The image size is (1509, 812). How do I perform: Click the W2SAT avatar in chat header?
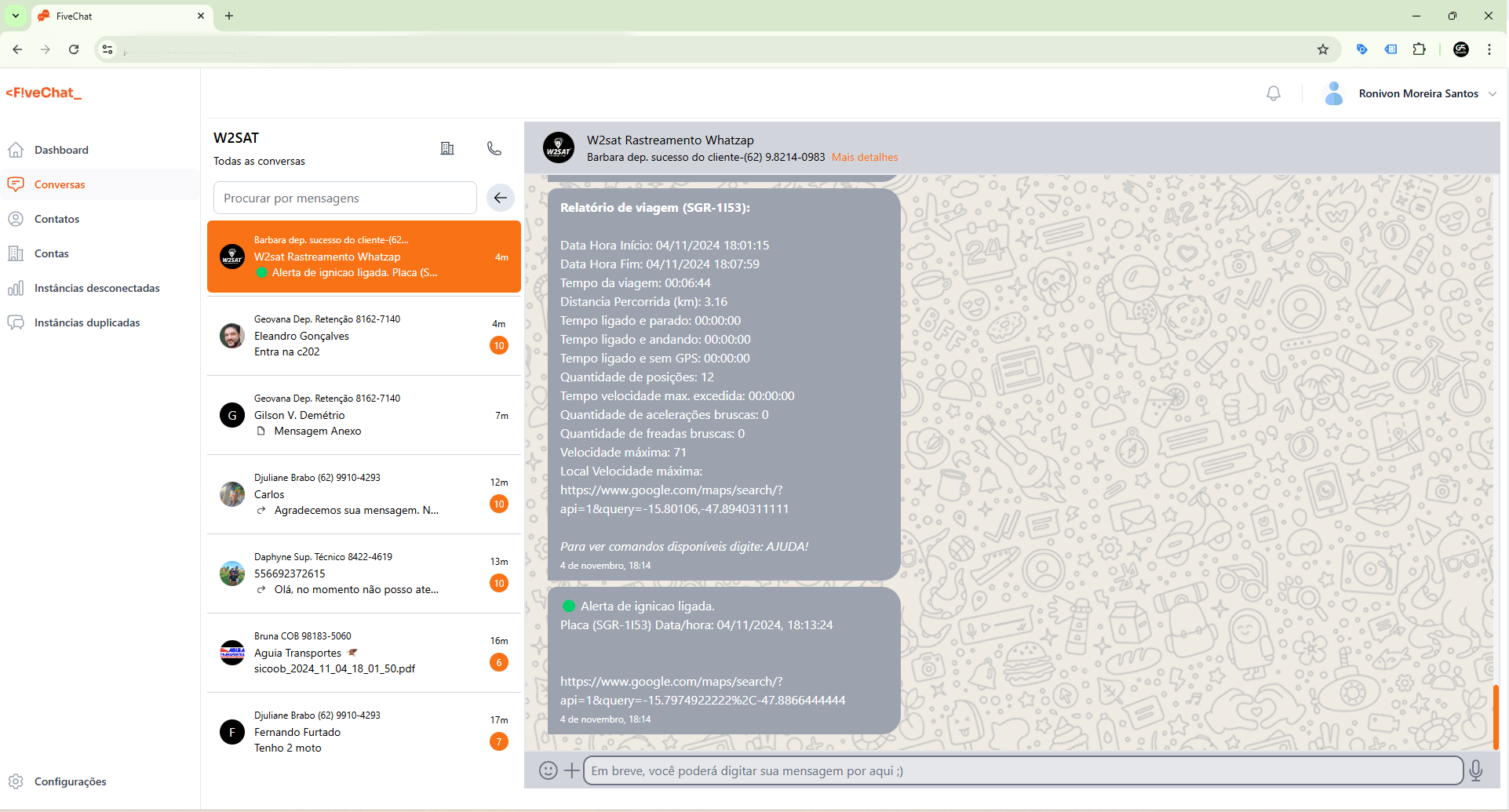pos(559,147)
